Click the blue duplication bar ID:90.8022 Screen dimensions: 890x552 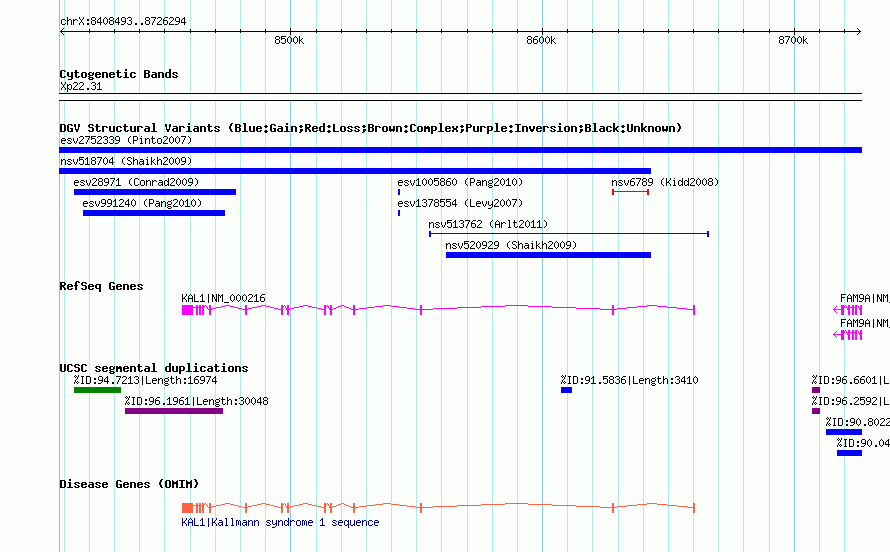pos(844,432)
